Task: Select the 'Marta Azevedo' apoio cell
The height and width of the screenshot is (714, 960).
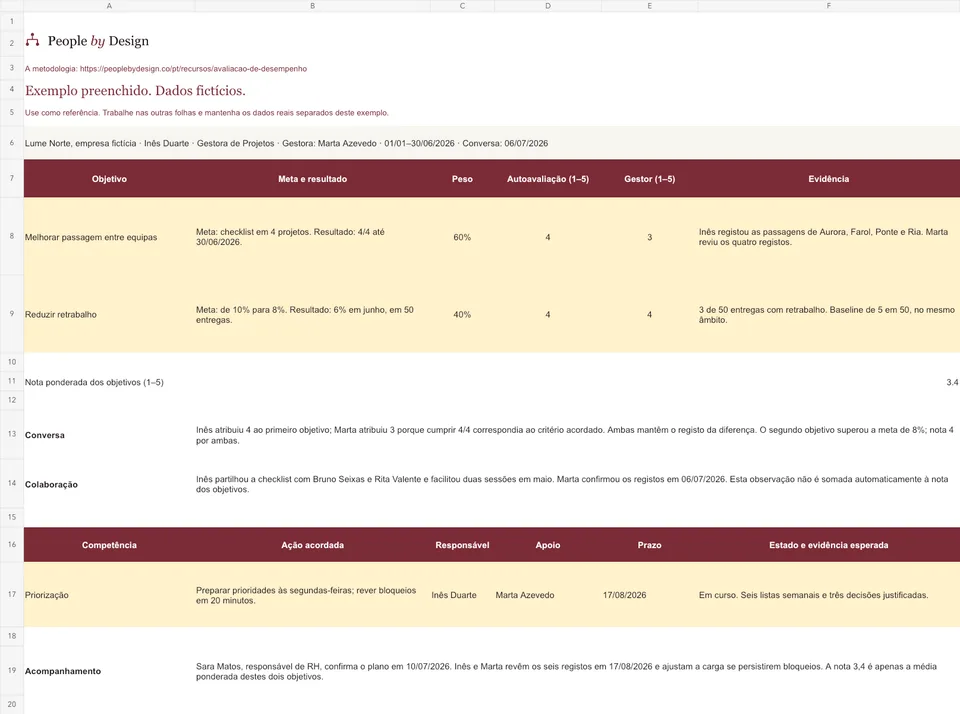Action: coord(547,595)
